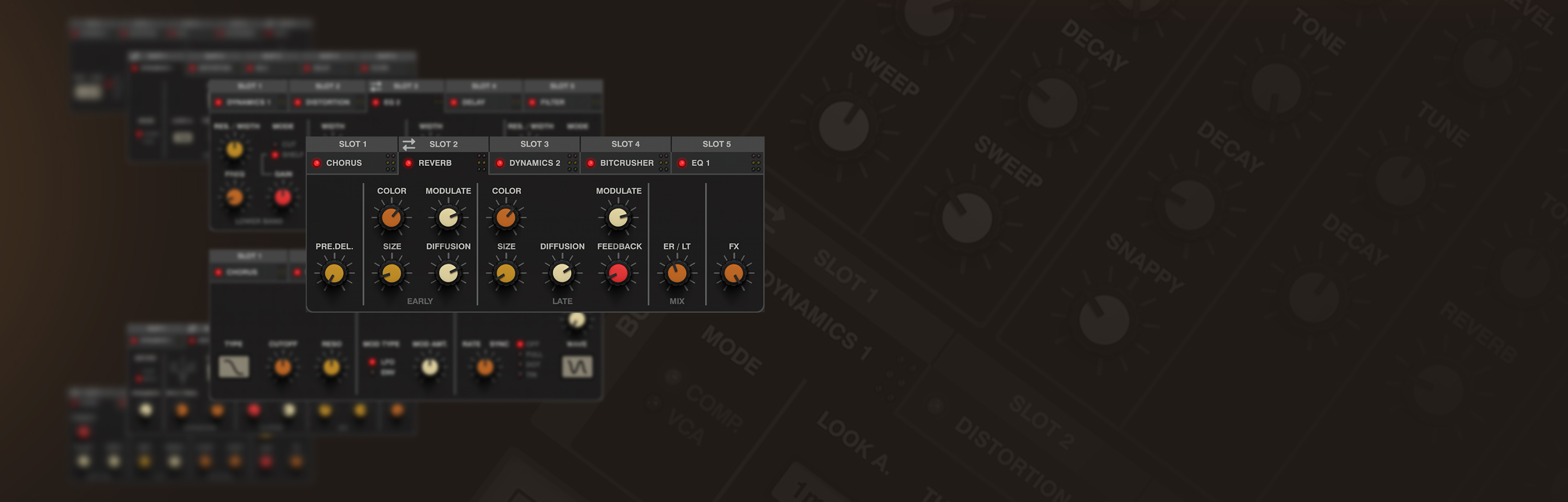Click the ER / LT mix knob
The height and width of the screenshot is (502, 1568).
(x=677, y=273)
